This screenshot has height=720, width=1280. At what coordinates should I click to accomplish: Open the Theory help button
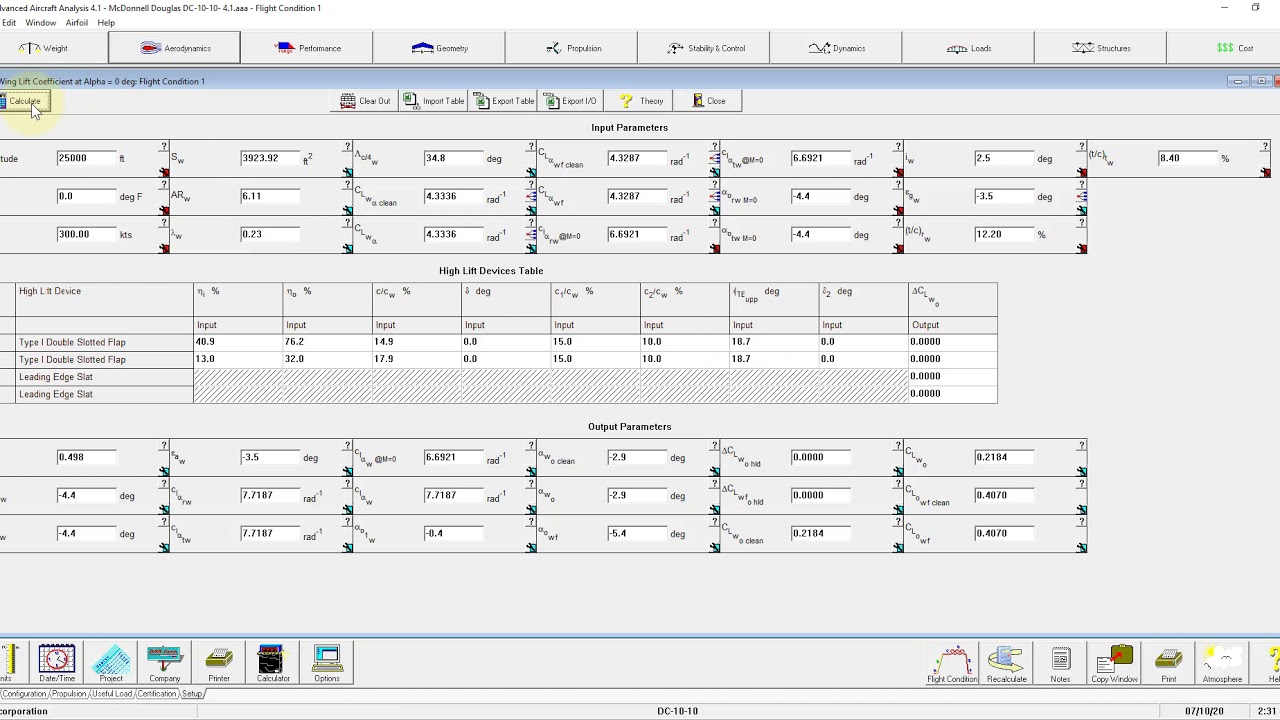[x=641, y=101]
